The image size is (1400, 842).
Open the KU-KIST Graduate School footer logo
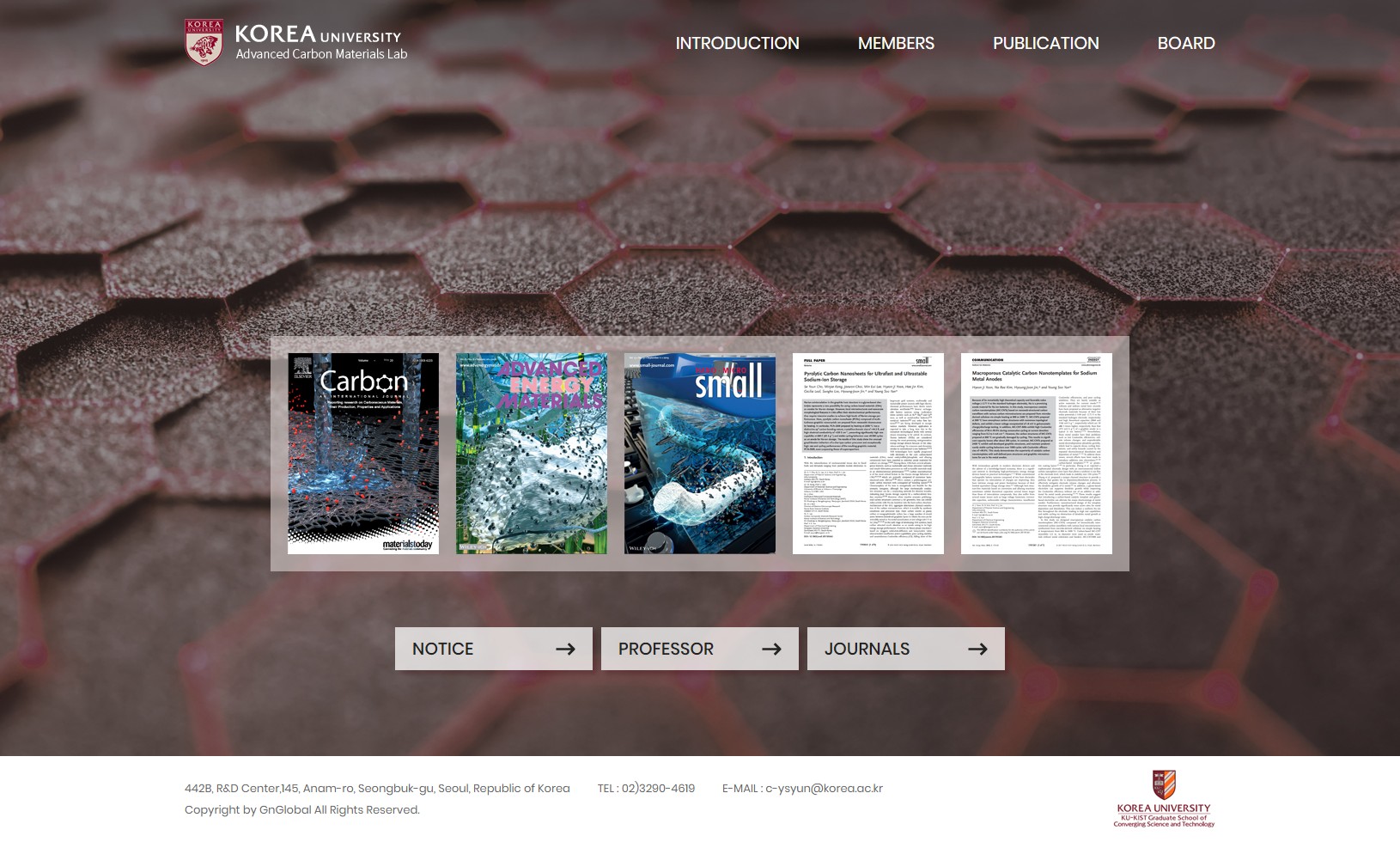(x=1164, y=799)
